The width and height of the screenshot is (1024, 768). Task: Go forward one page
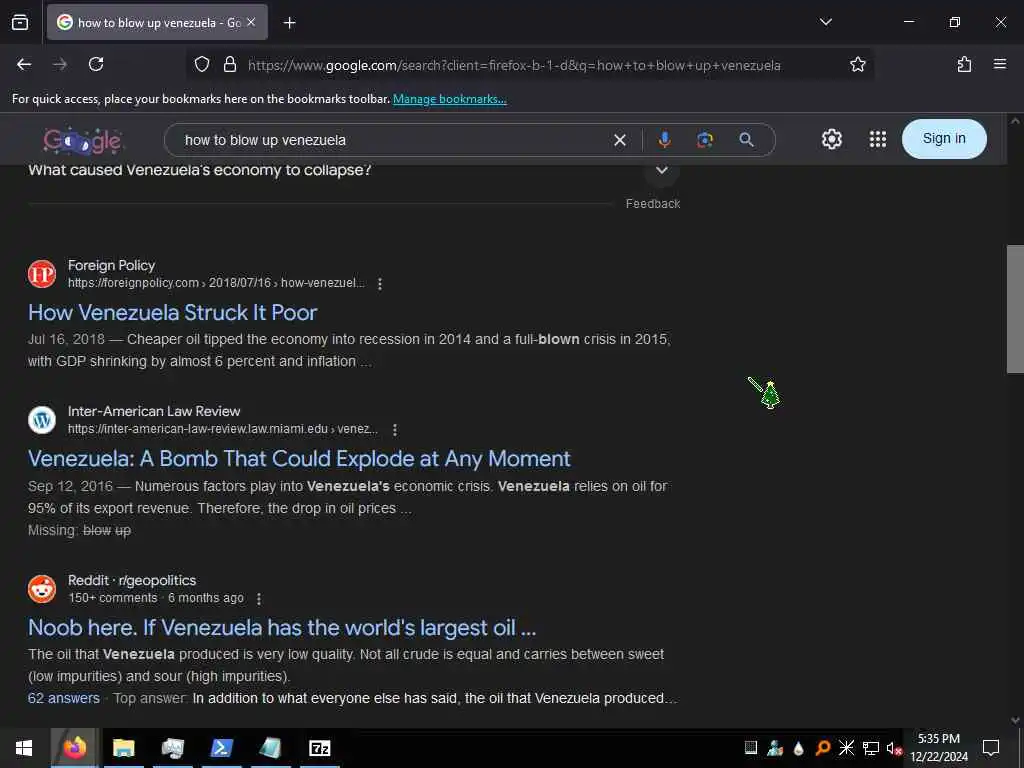(60, 64)
